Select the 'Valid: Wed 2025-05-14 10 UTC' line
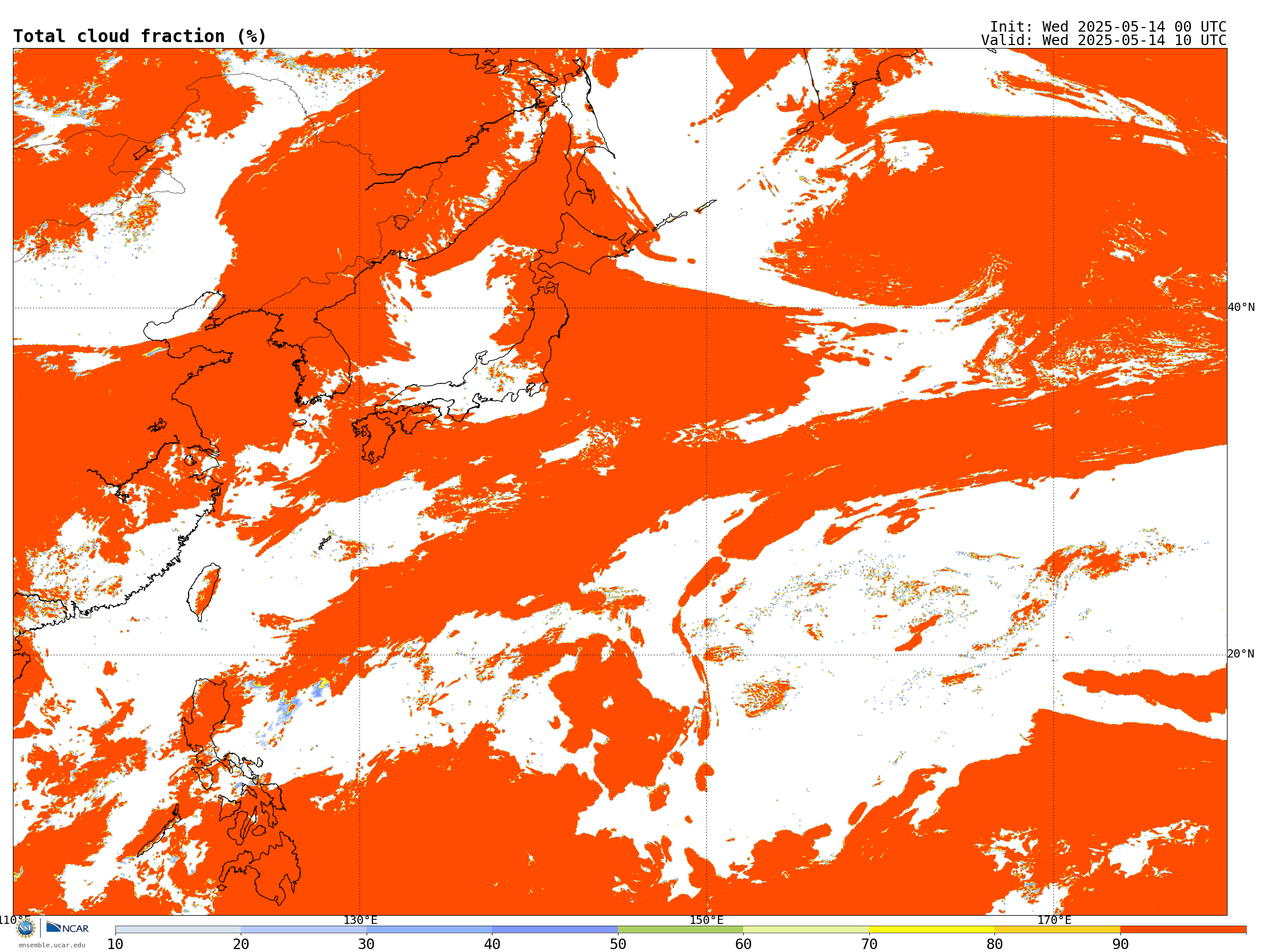Viewport: 1265px width, 952px height. [1104, 40]
